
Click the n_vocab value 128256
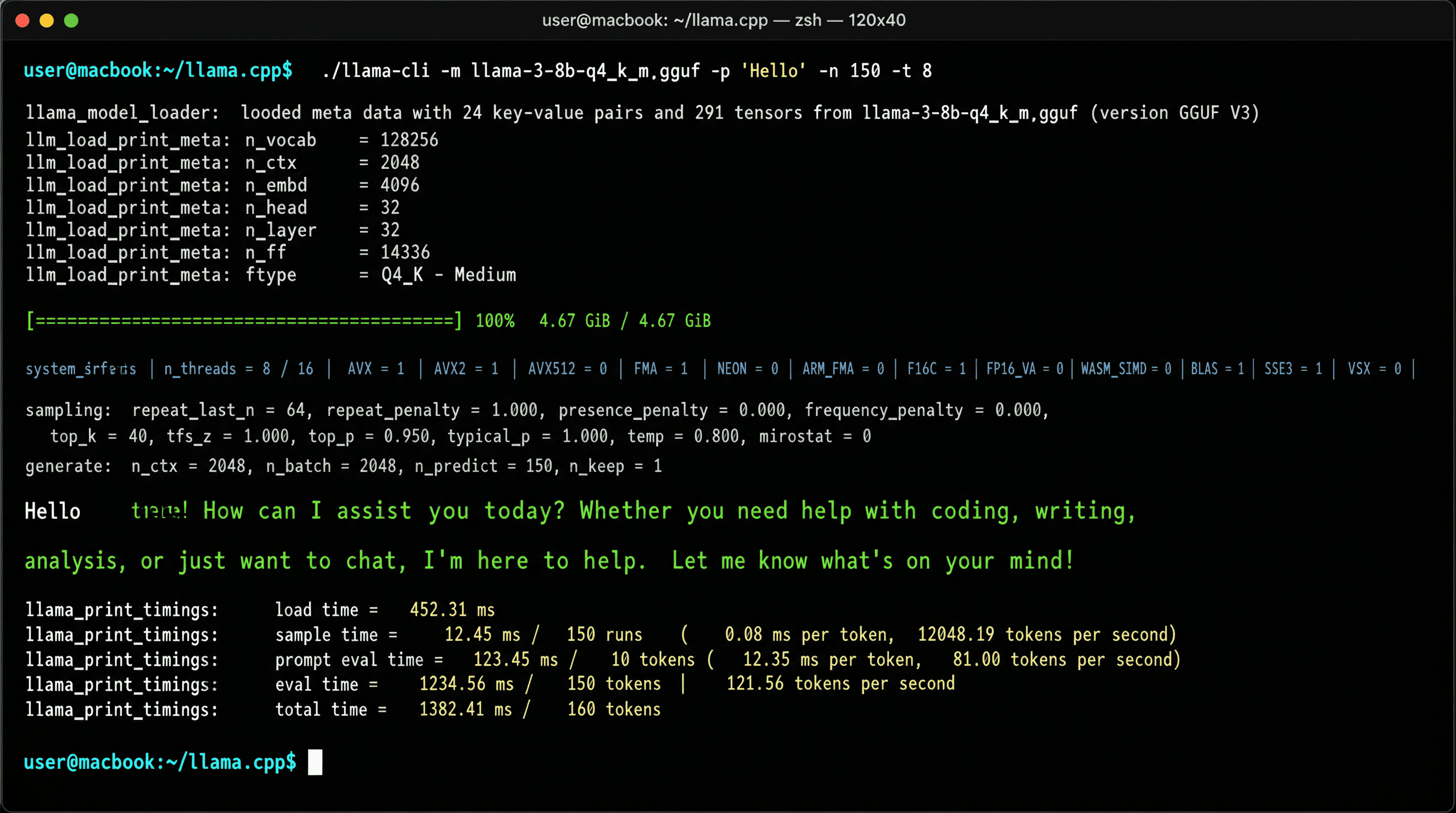coord(409,140)
